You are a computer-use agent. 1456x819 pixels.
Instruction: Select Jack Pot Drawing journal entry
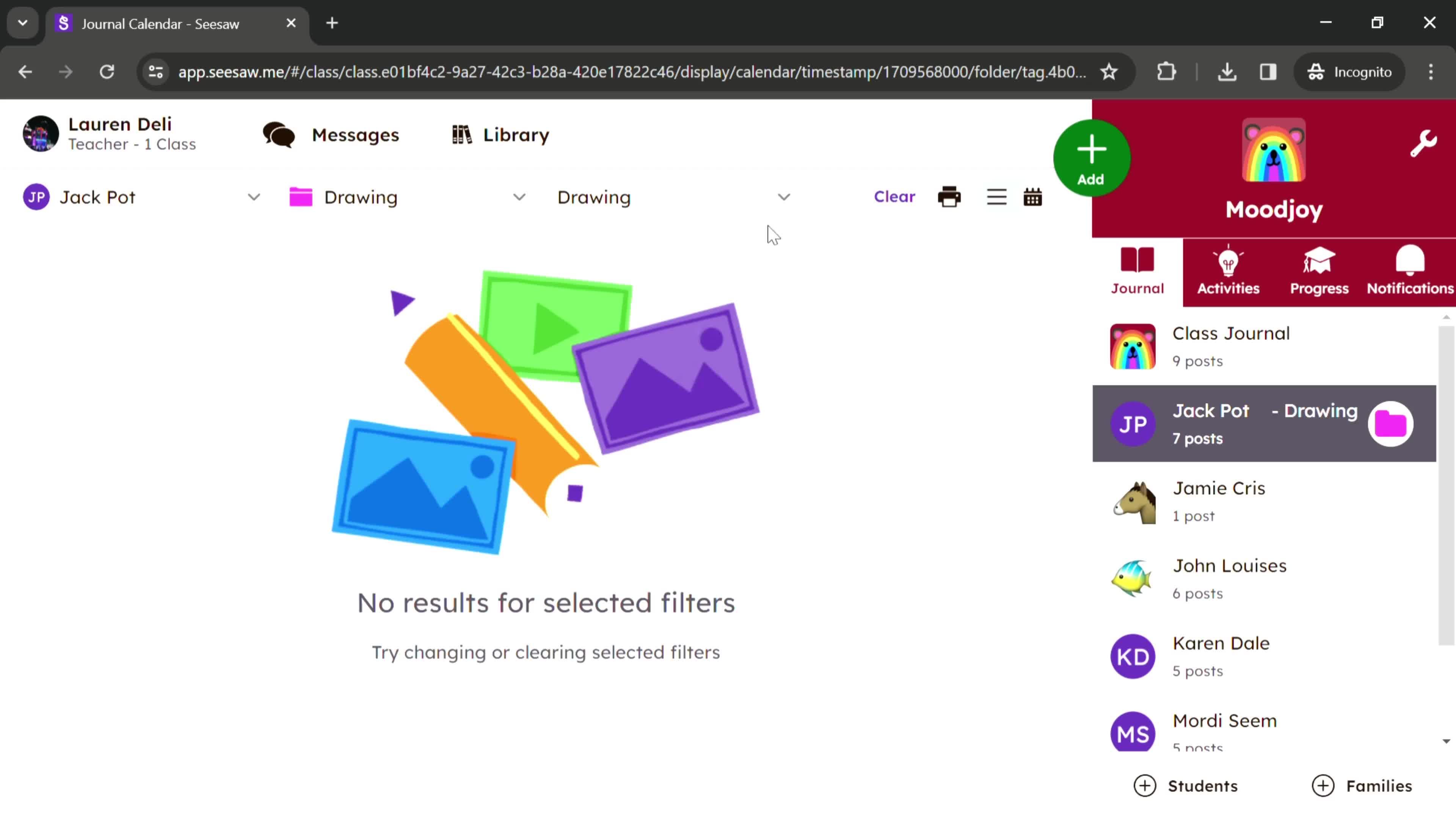click(x=1265, y=422)
